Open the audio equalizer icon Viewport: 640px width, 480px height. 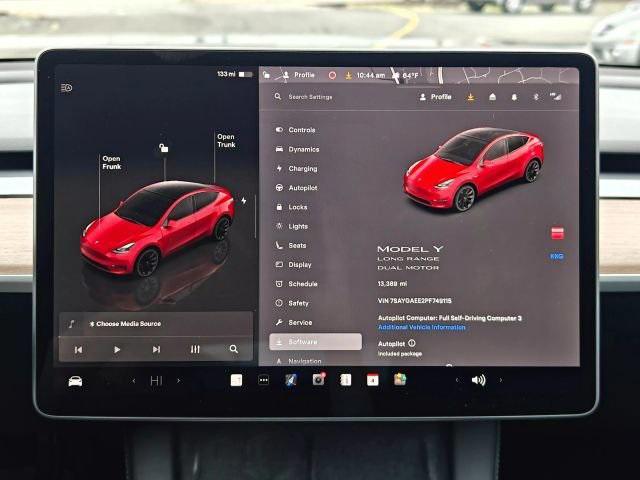(195, 349)
